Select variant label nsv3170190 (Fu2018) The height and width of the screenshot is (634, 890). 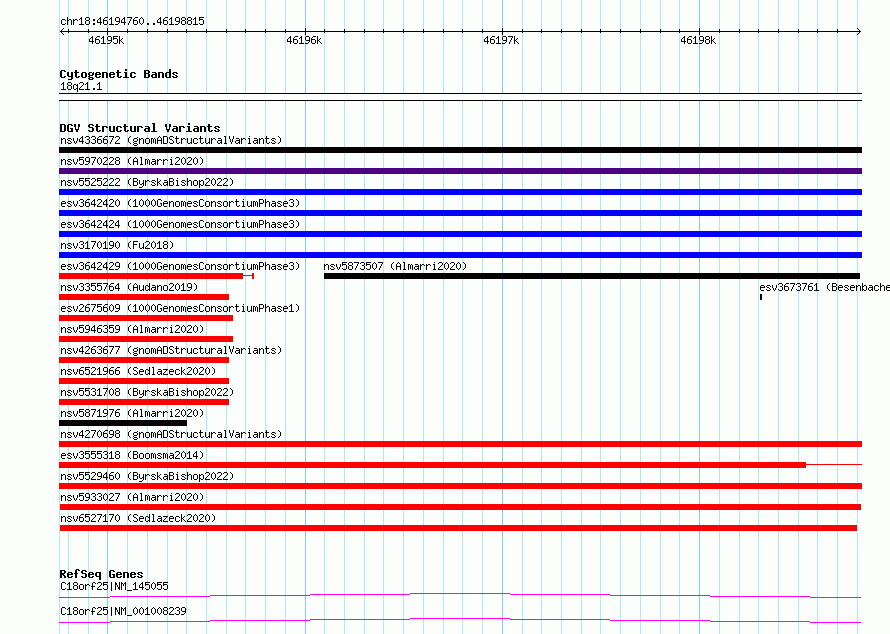point(117,245)
